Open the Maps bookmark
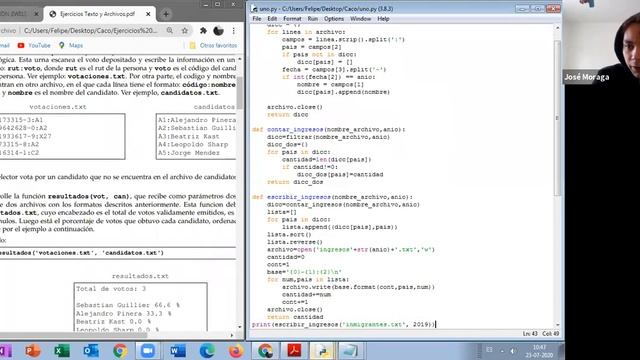 pos(71,45)
